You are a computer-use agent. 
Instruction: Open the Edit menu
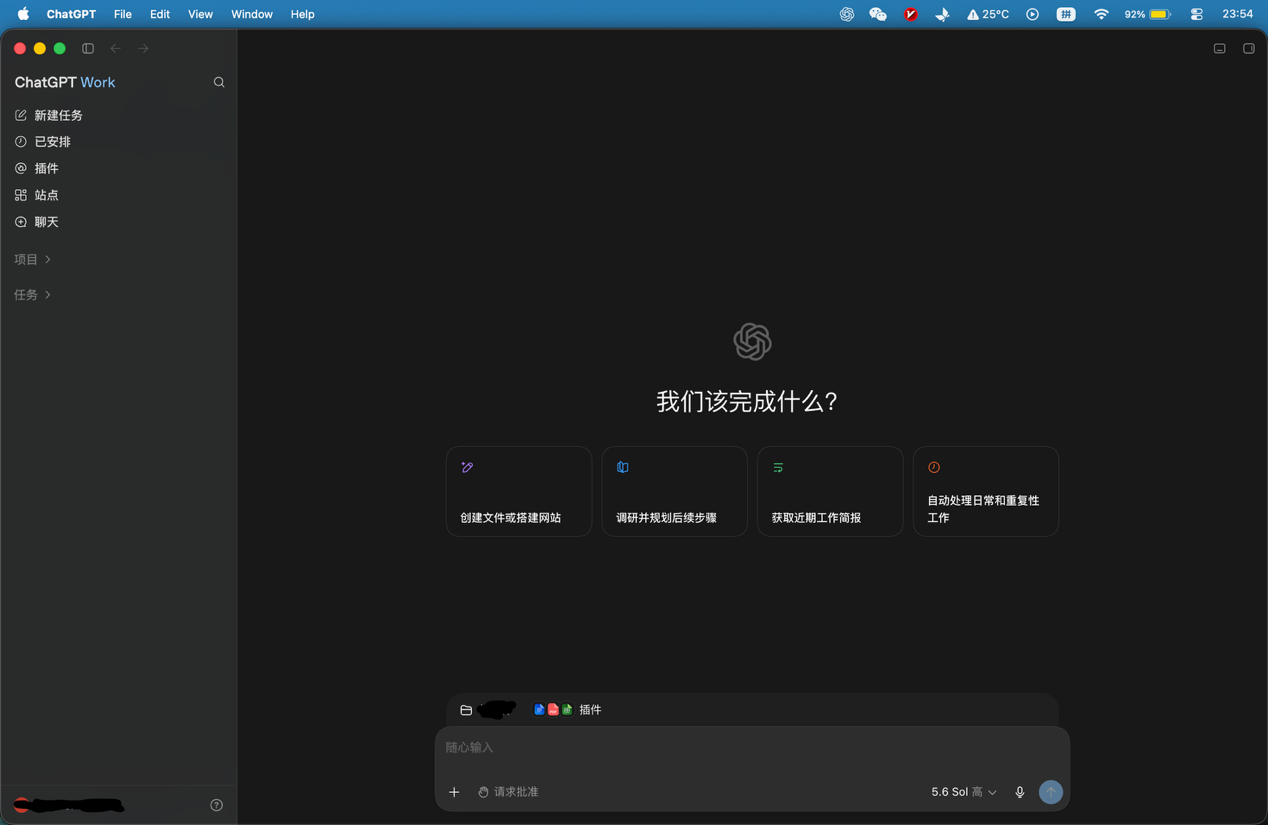tap(160, 14)
